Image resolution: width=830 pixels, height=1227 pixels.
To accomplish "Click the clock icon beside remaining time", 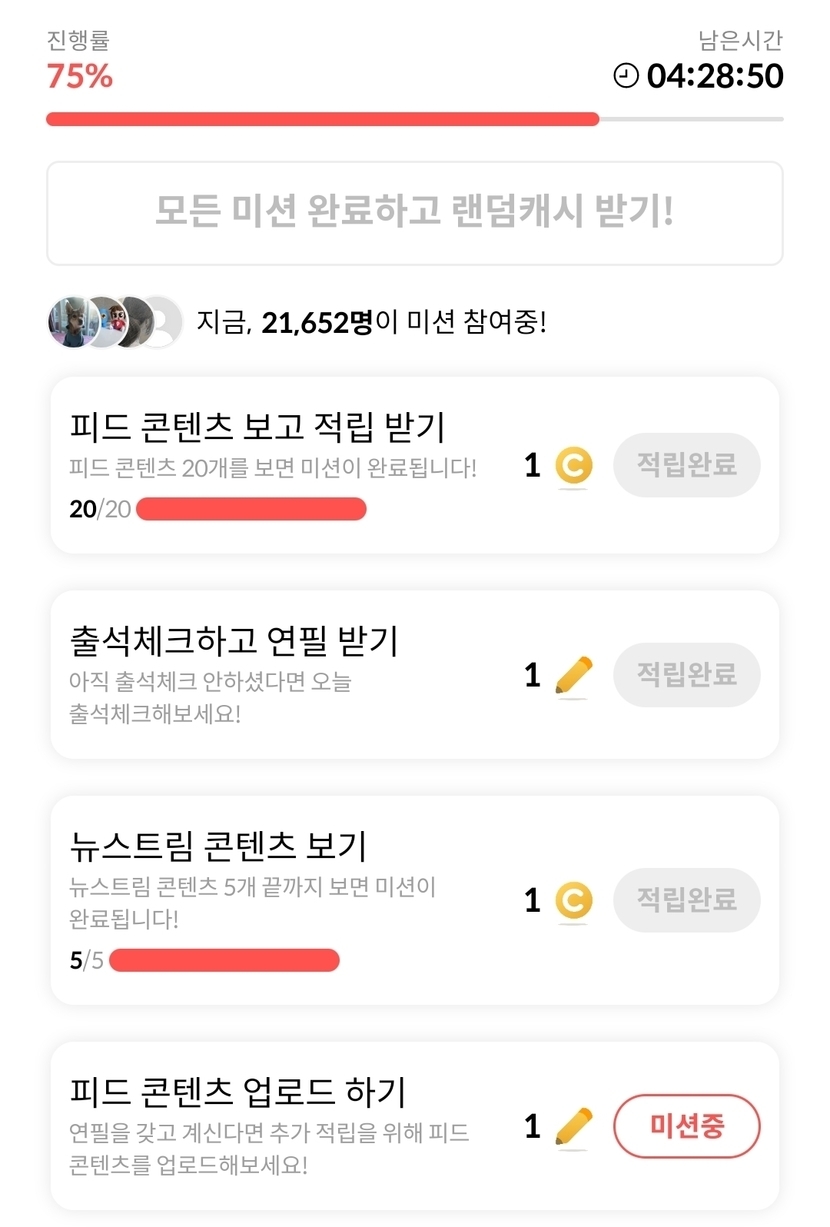I will [625, 76].
